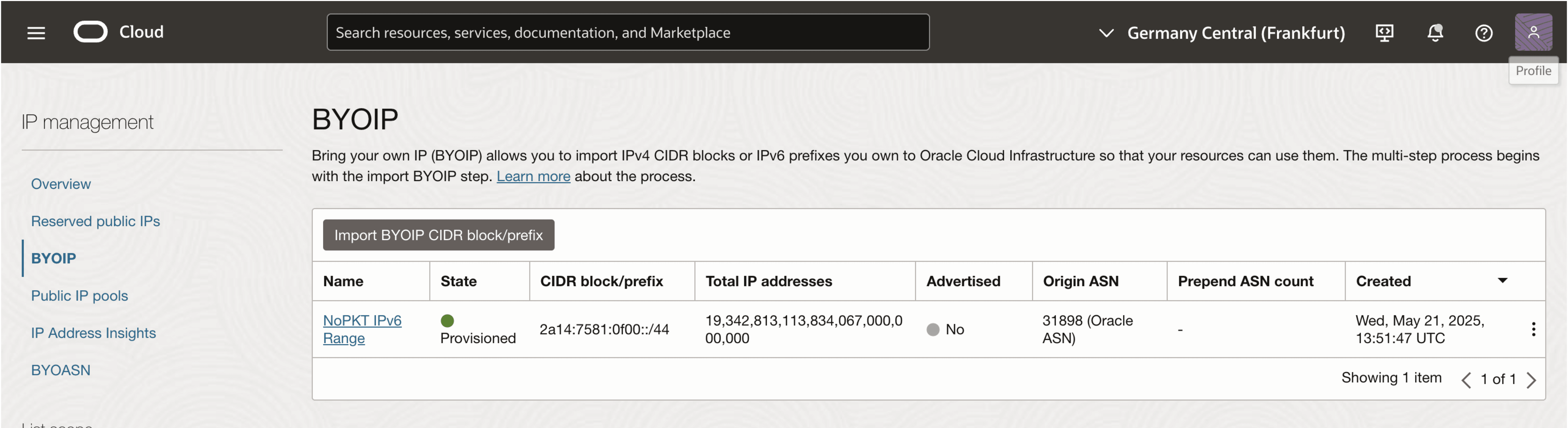The width and height of the screenshot is (1568, 428).
Task: Open the Profile avatar menu
Action: pos(1533,32)
